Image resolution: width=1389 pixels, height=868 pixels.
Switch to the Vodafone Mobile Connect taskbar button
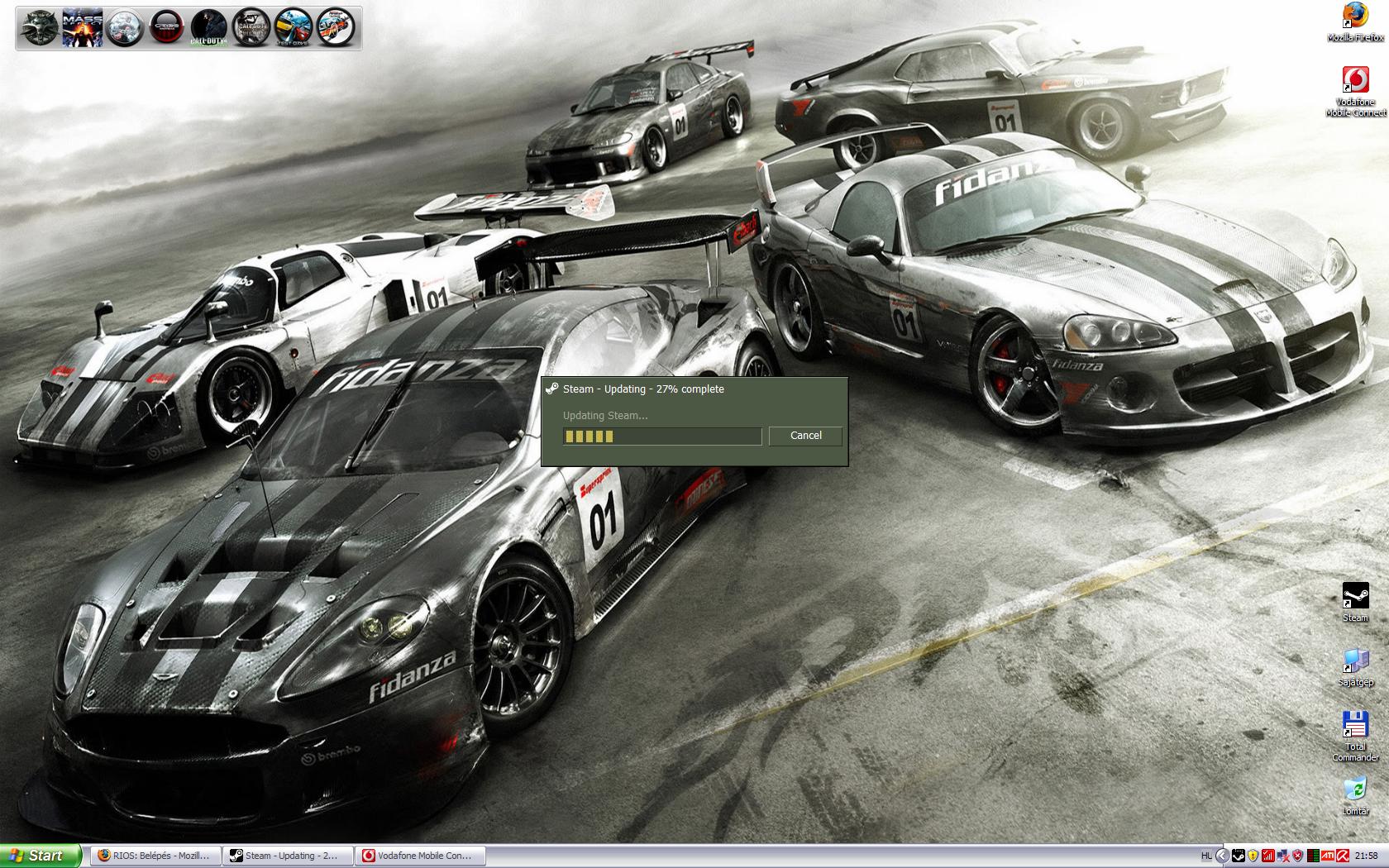tap(421, 856)
